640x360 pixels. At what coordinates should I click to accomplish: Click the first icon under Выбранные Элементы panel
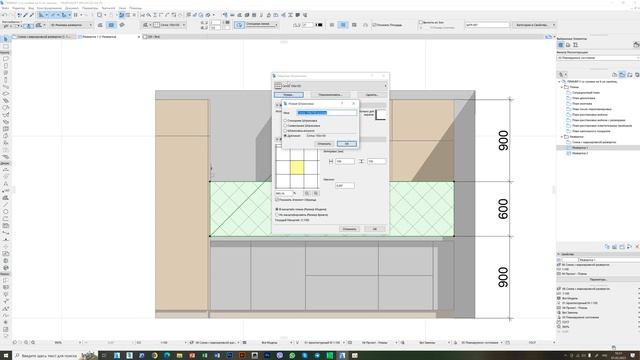click(x=561, y=45)
